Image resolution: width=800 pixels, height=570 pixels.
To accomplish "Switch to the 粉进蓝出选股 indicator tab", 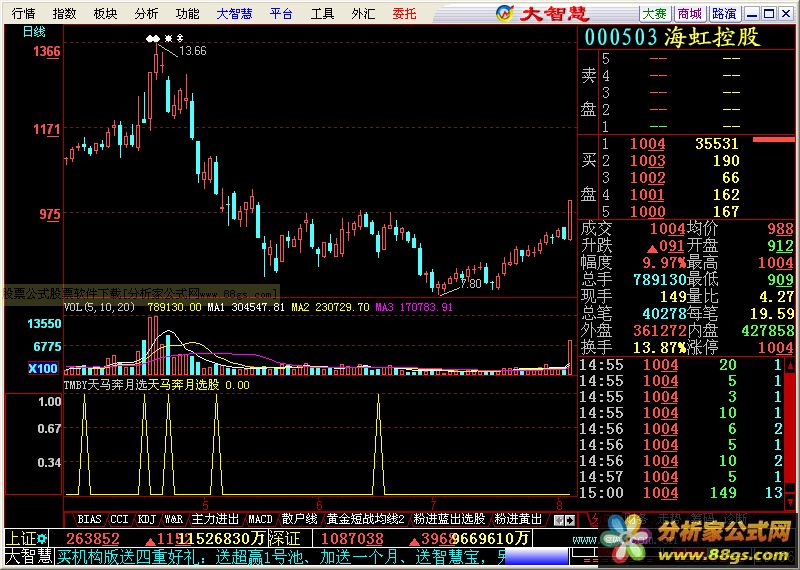I will 449,519.
